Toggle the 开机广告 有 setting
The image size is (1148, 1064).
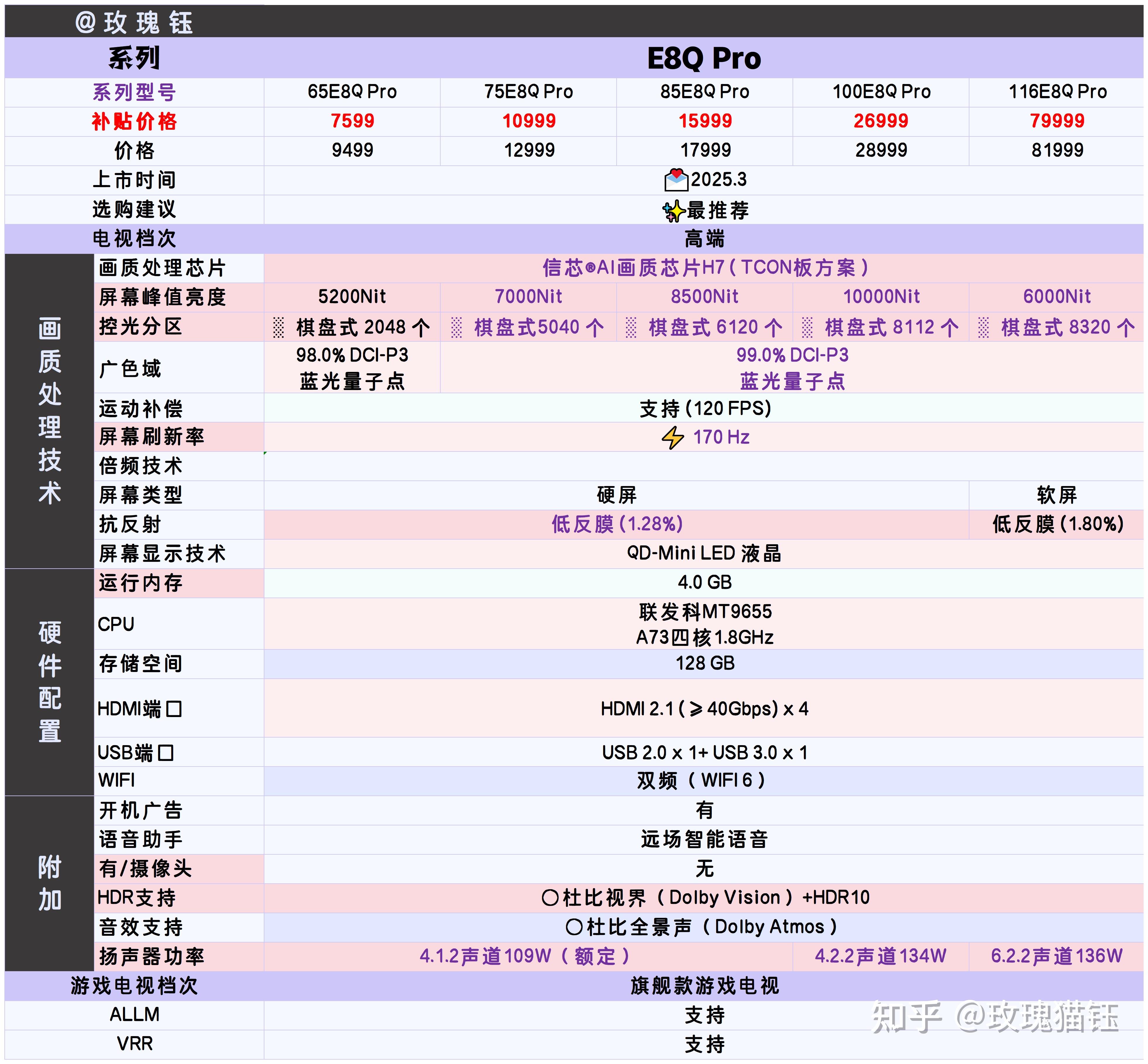pos(704,810)
